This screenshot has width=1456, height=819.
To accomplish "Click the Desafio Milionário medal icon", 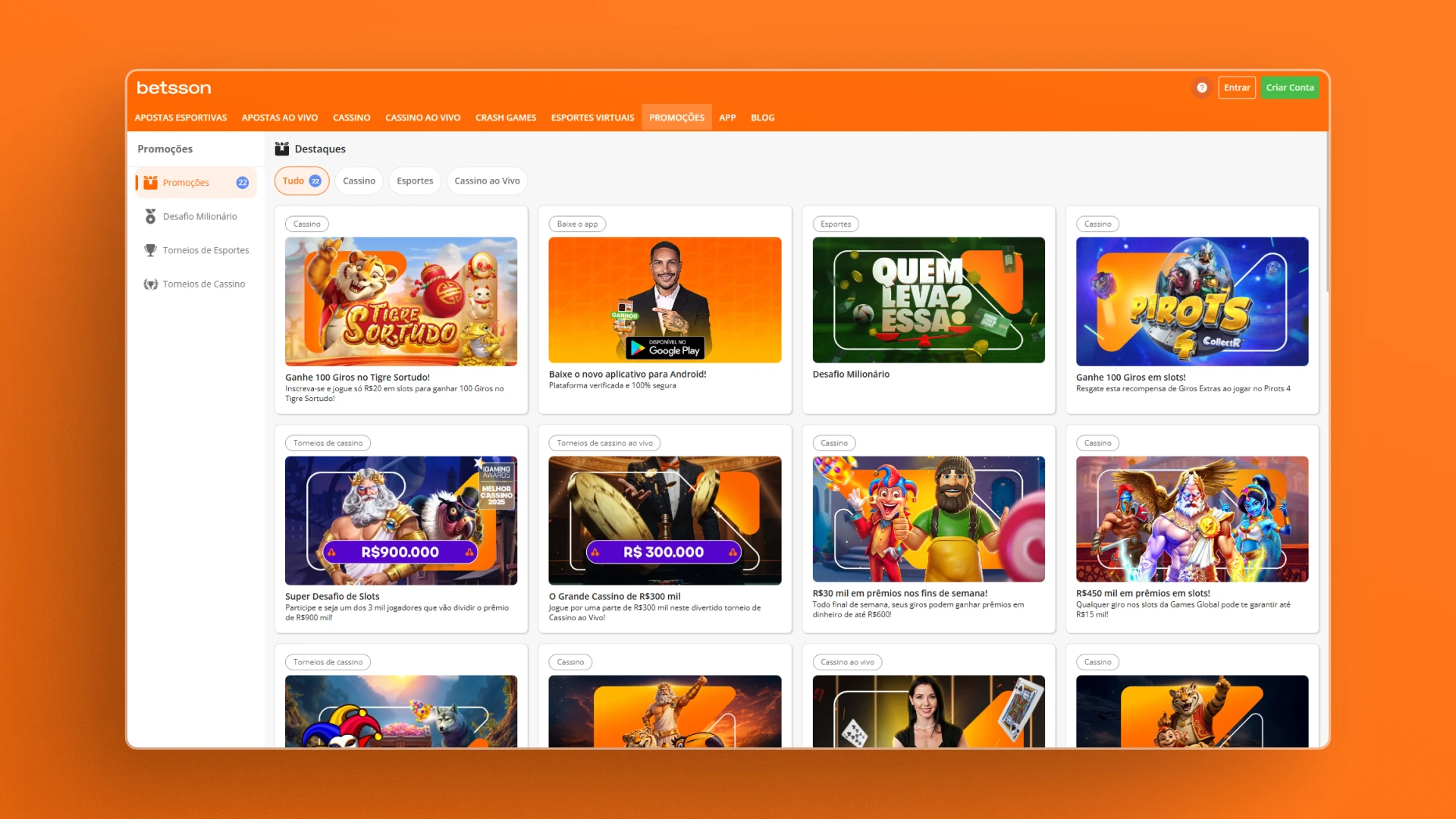I will [x=150, y=217].
